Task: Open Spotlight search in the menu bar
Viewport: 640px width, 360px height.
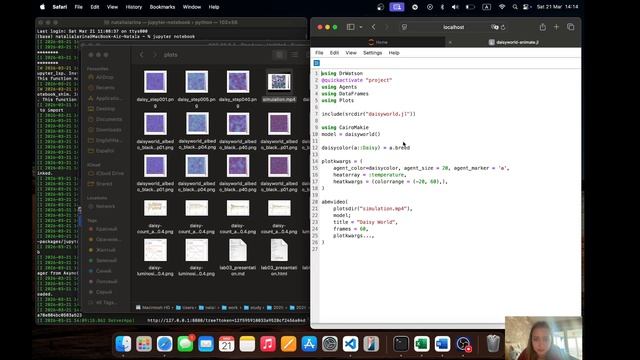Action: coord(515,7)
